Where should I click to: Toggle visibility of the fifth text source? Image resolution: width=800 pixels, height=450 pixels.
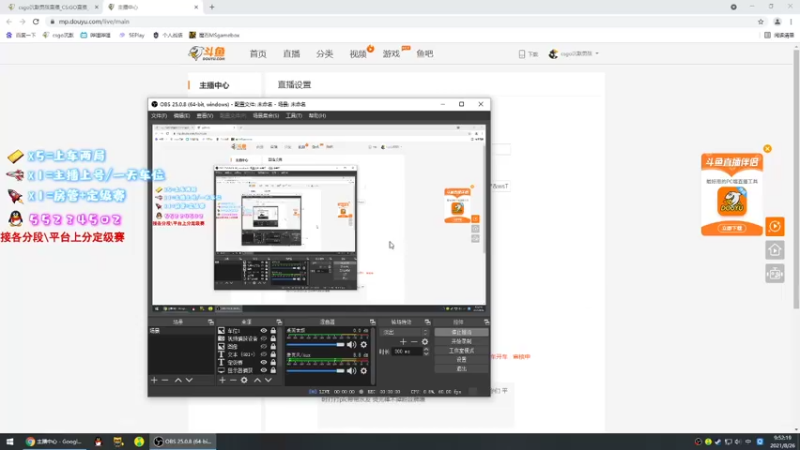(264, 362)
